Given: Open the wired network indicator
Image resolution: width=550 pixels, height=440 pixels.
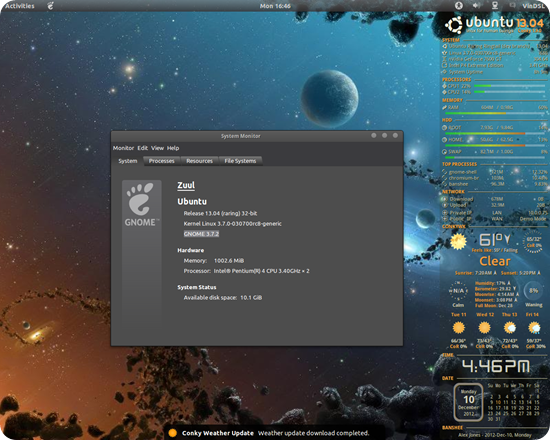Looking at the screenshot, I should coord(495,6).
